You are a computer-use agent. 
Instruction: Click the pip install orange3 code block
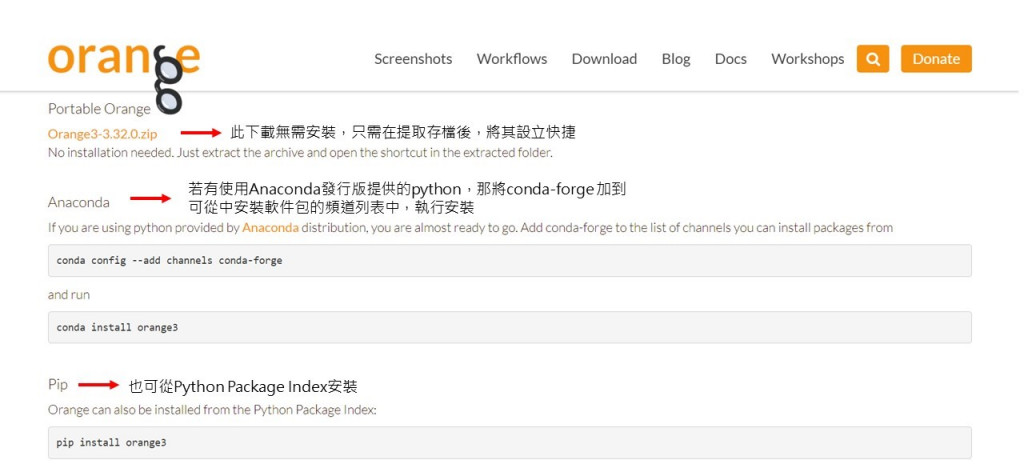(509, 443)
